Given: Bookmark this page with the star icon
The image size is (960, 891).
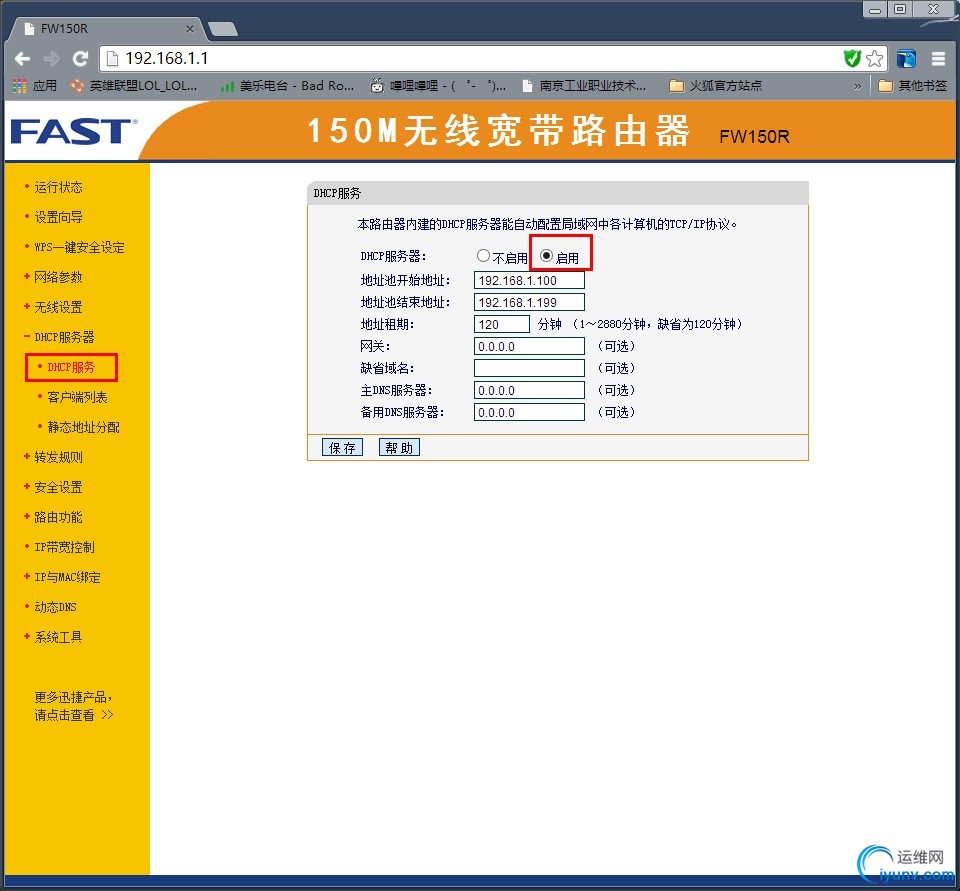Looking at the screenshot, I should [x=874, y=59].
